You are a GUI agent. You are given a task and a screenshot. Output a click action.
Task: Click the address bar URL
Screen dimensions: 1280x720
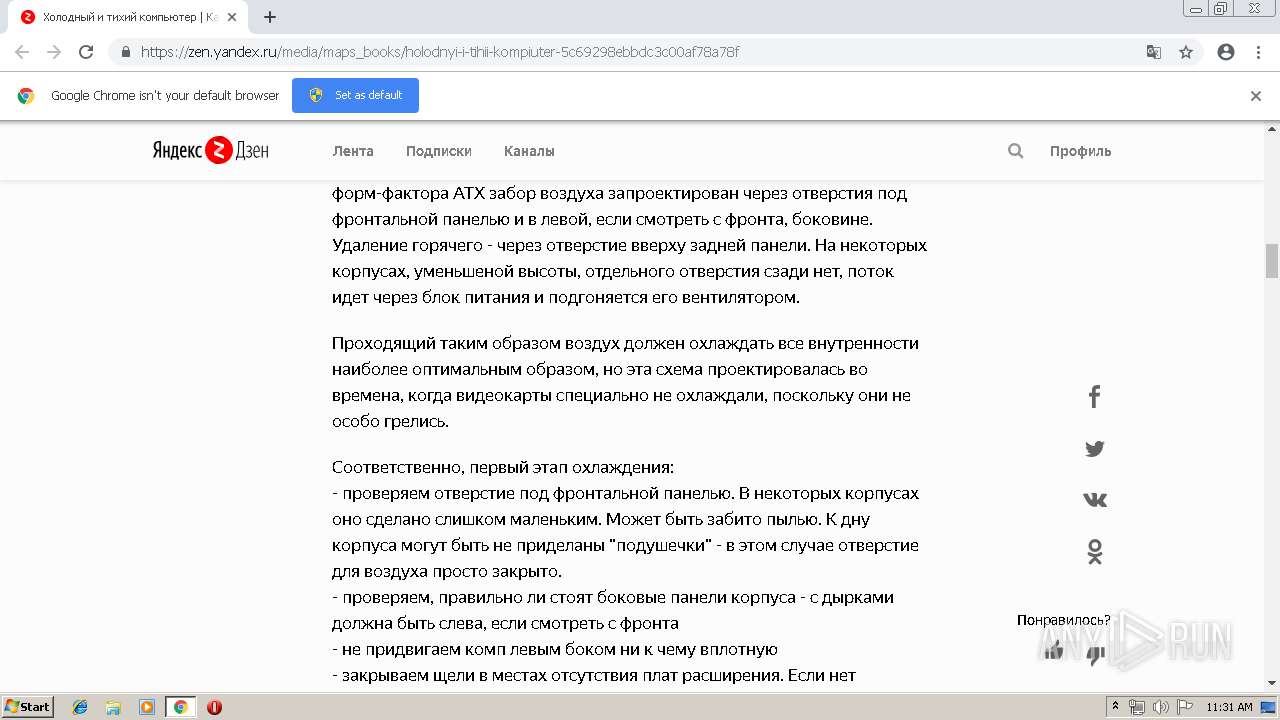[x=440, y=52]
